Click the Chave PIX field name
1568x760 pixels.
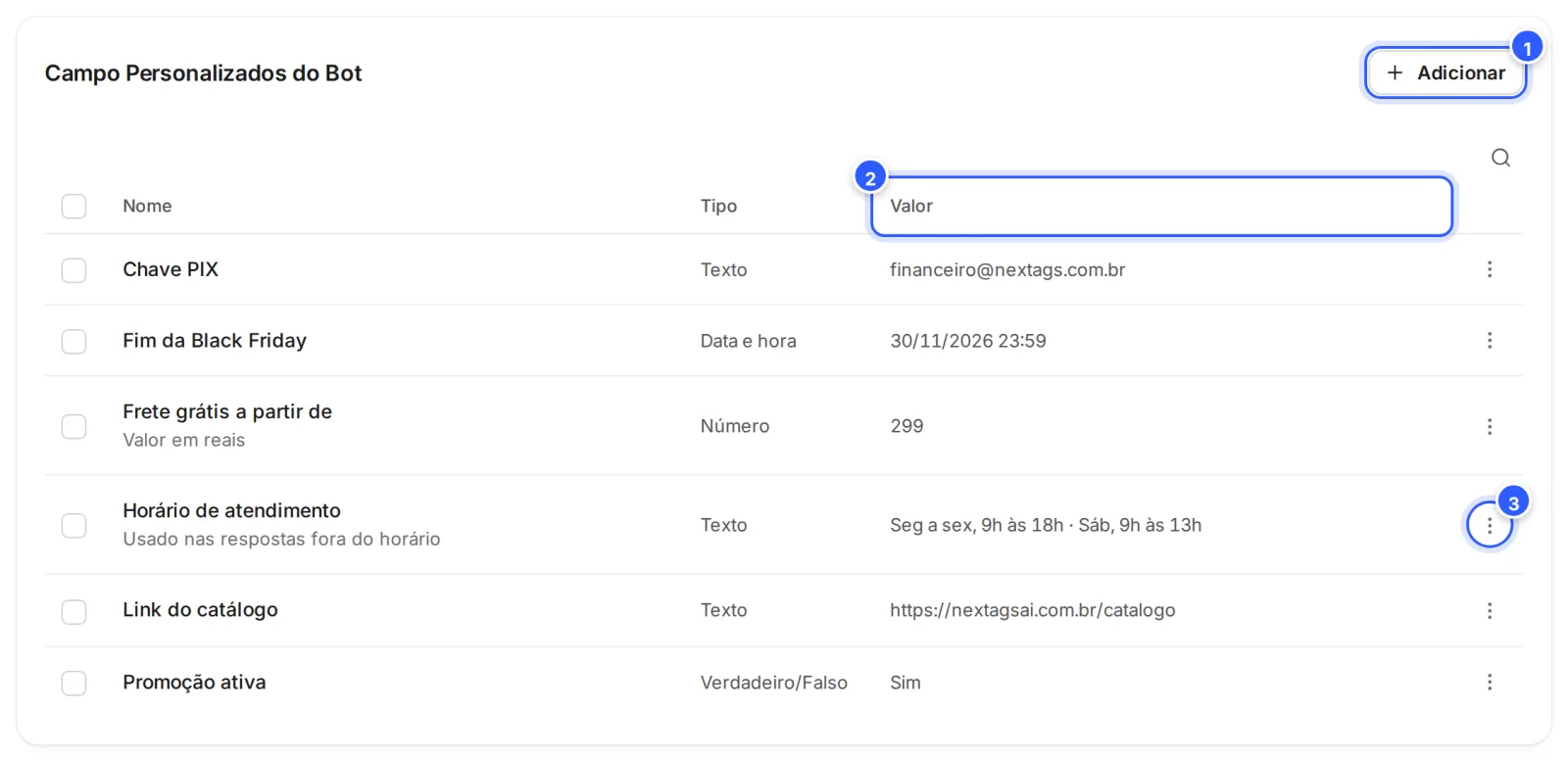click(171, 269)
